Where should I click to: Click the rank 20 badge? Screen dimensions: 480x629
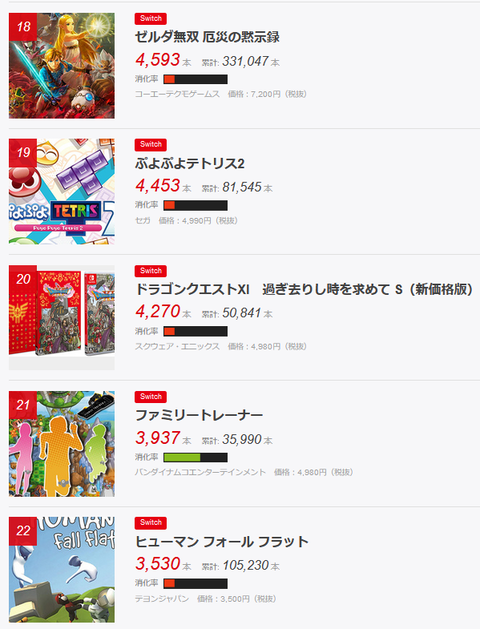pos(23,279)
